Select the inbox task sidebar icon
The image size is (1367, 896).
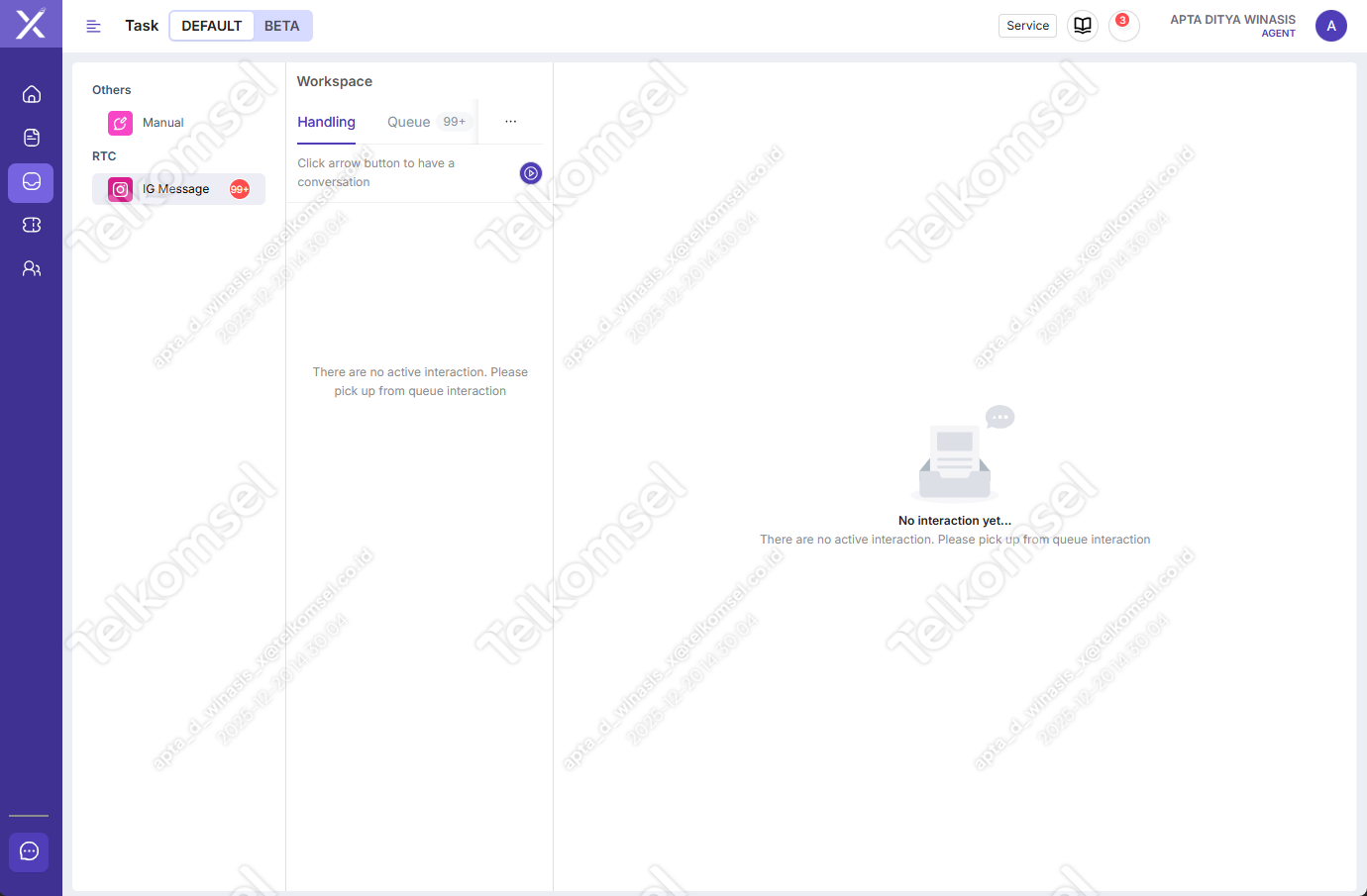[x=32, y=182]
